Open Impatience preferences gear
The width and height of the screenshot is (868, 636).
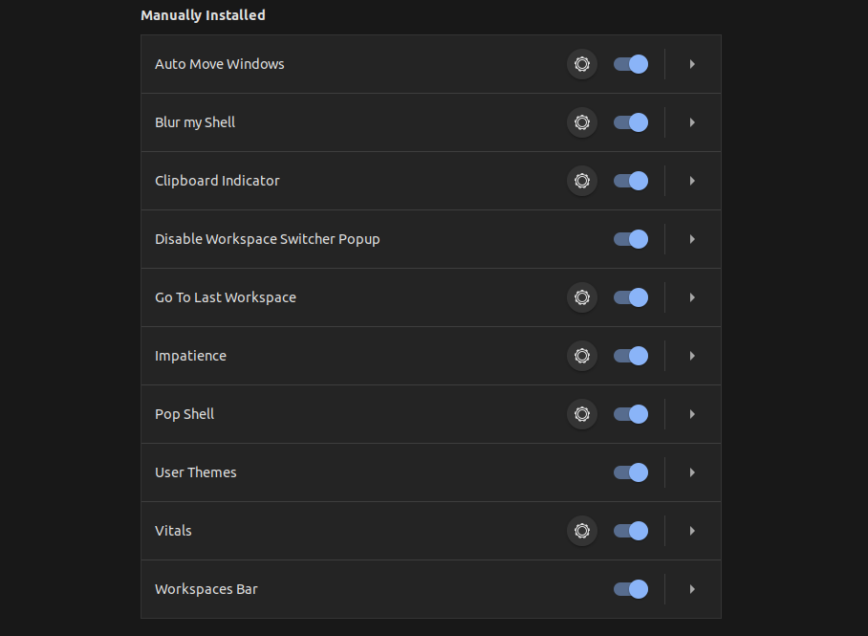582,356
